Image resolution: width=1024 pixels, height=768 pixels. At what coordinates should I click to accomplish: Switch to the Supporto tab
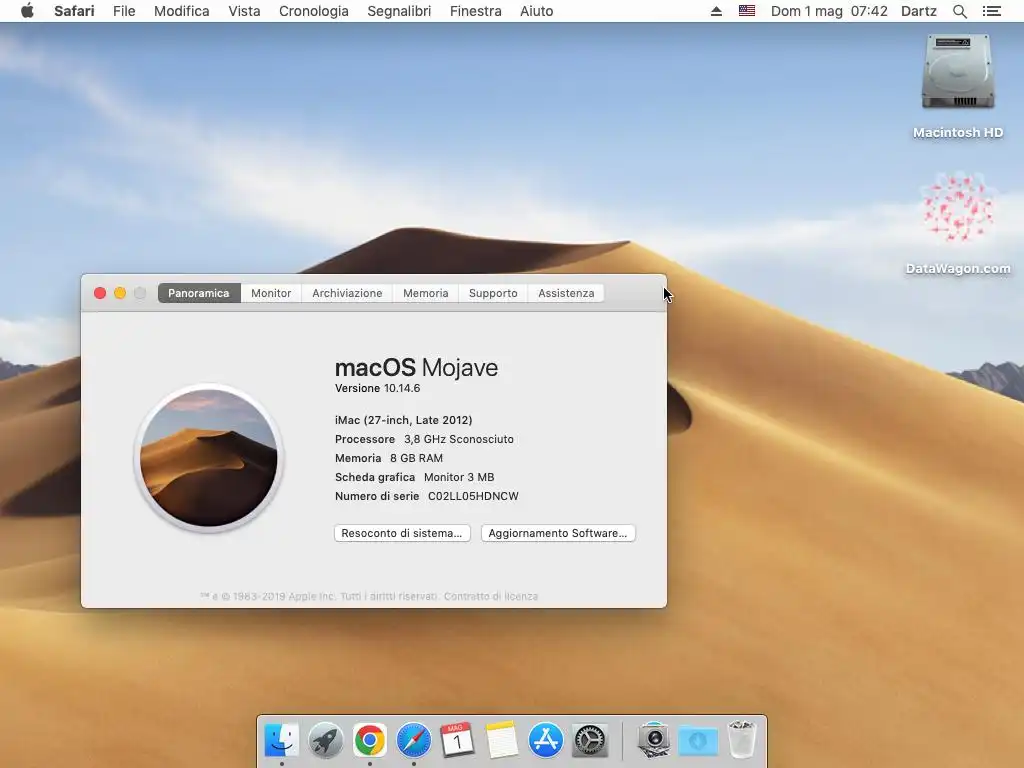click(493, 293)
